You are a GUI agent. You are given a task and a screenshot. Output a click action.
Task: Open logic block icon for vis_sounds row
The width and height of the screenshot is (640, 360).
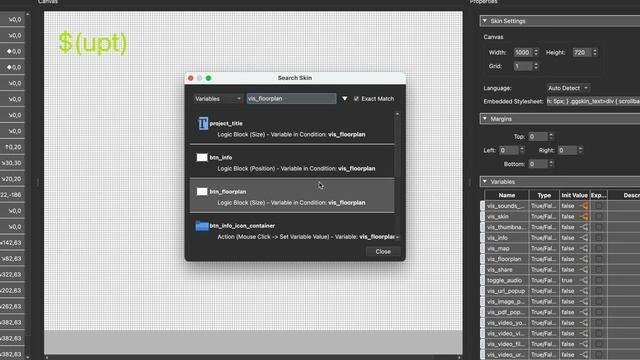pos(584,206)
